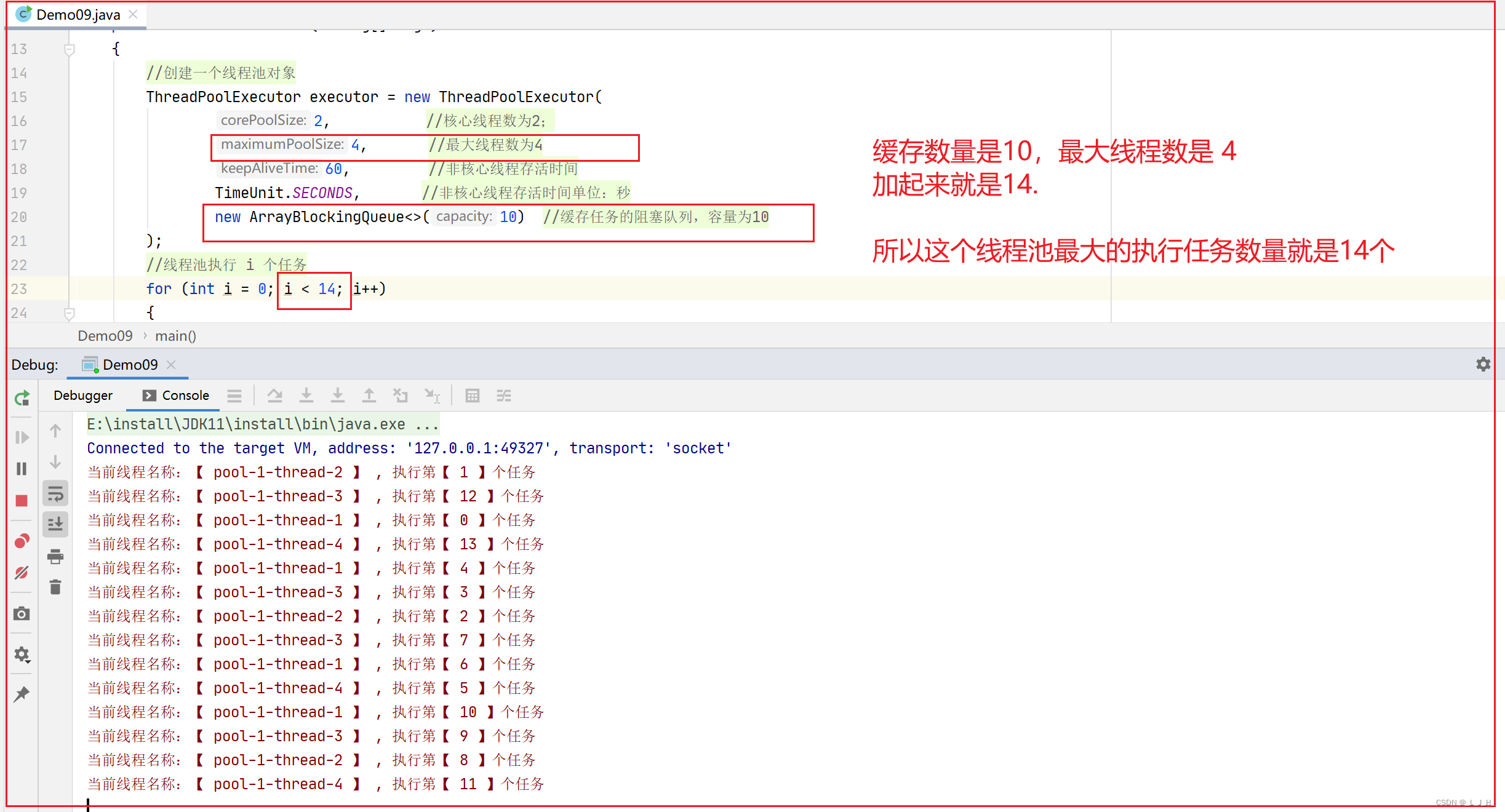Switch to the Console tab

click(x=176, y=396)
